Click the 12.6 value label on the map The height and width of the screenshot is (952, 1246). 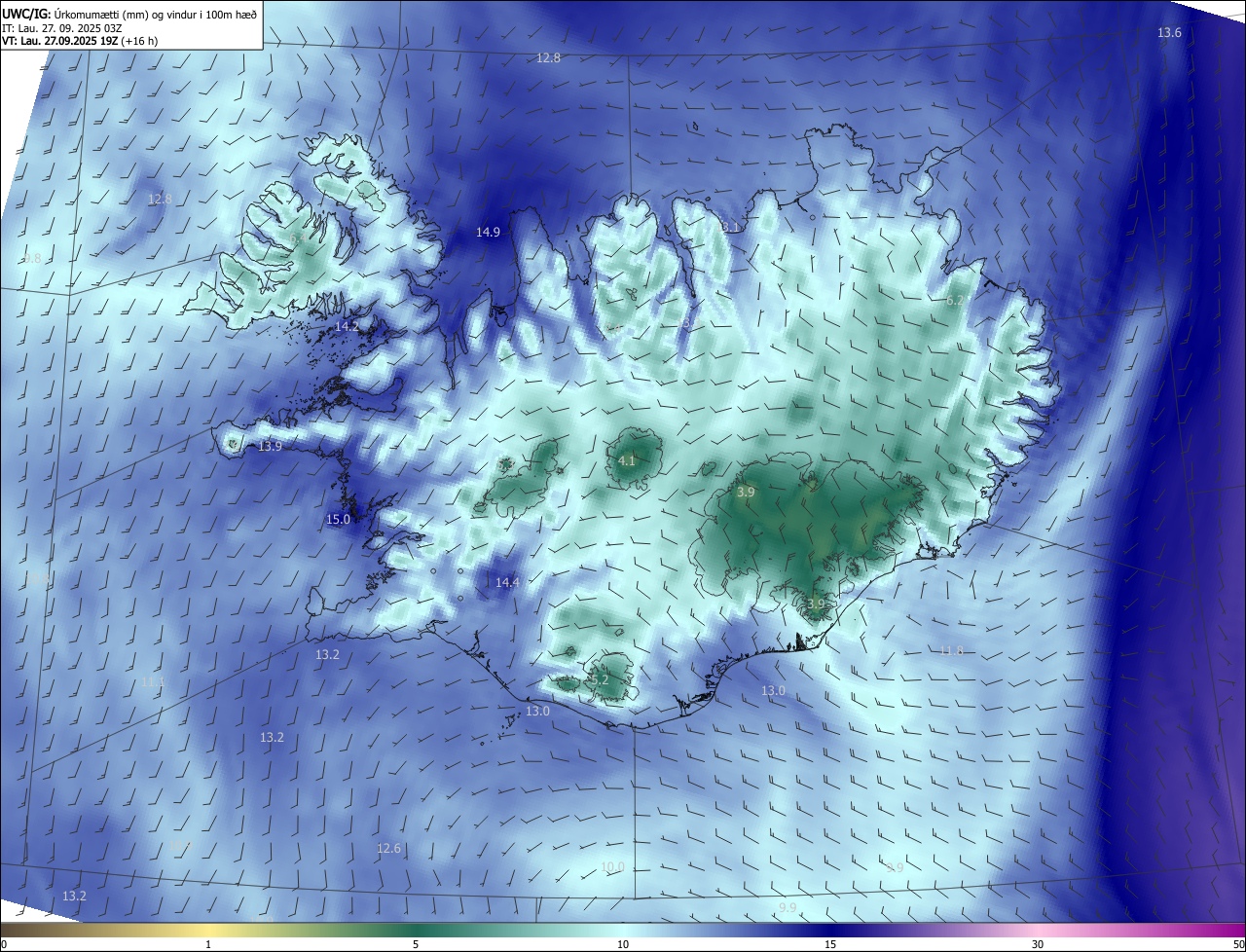388,849
